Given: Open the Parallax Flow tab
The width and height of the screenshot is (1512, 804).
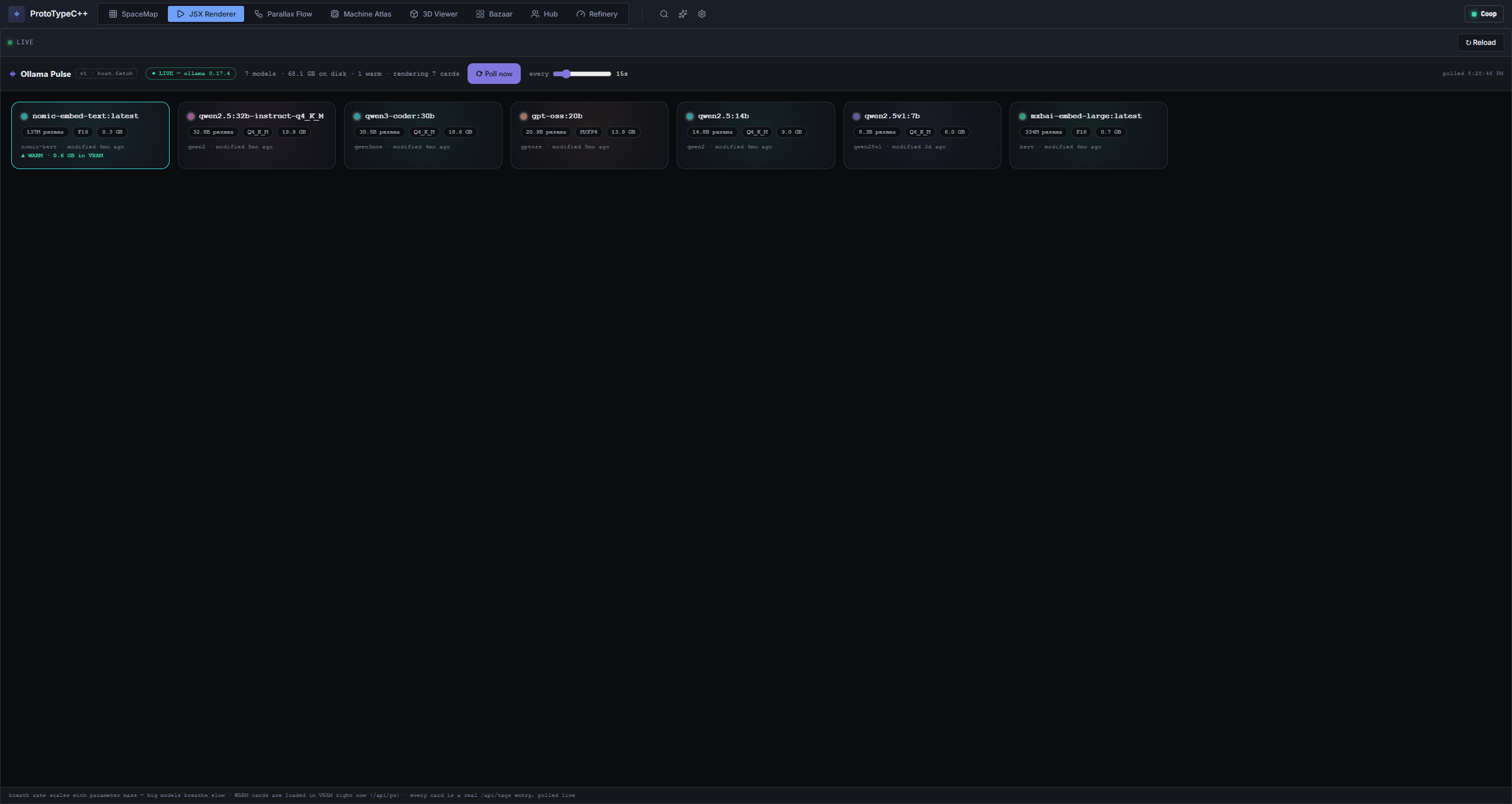Looking at the screenshot, I should point(283,14).
